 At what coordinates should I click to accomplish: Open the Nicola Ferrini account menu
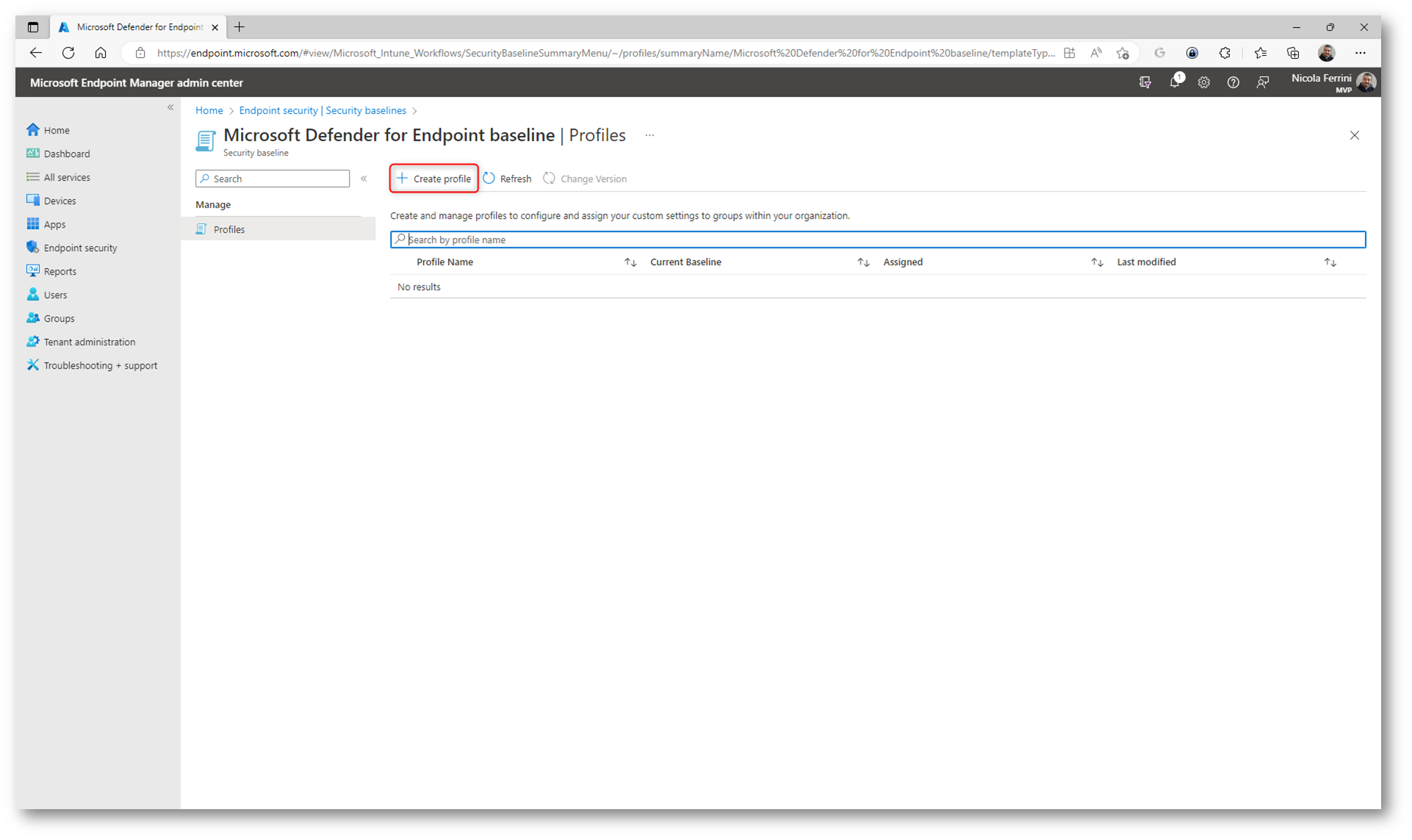point(1333,82)
